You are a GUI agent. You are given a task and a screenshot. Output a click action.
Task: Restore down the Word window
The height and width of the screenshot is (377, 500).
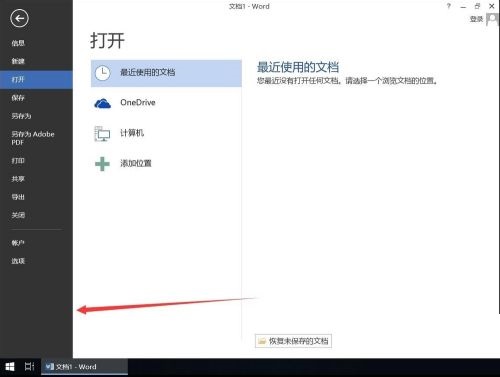(477, 6)
